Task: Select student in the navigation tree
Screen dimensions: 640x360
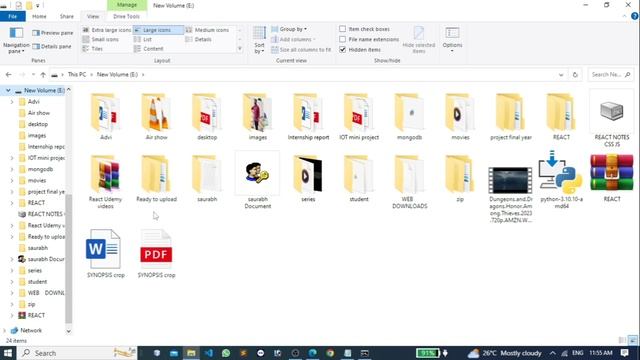Action: pyautogui.click(x=37, y=282)
